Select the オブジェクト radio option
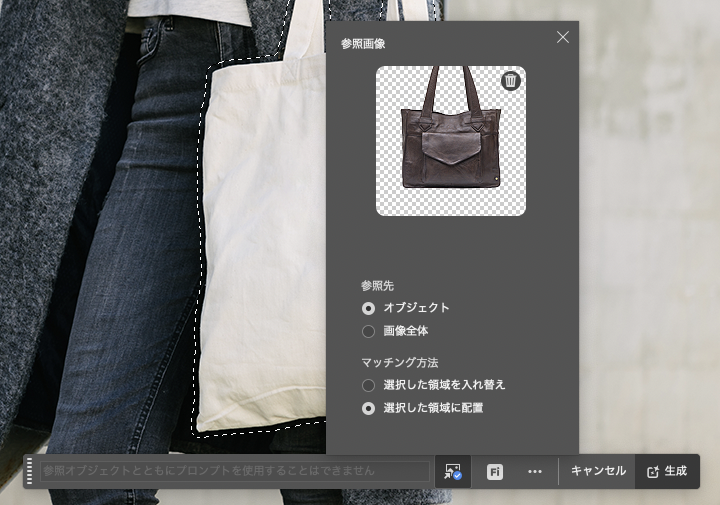720x505 pixels. click(368, 308)
